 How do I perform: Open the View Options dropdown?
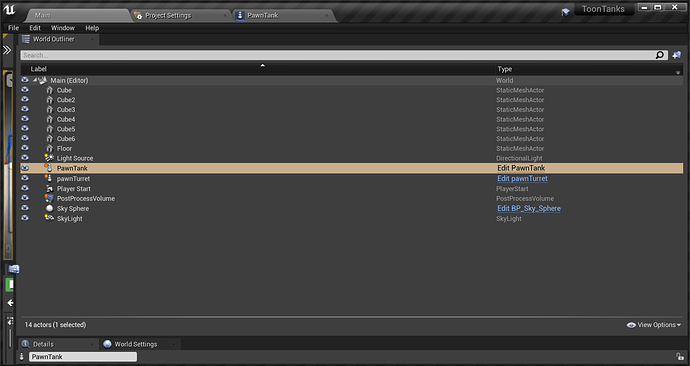coord(653,325)
